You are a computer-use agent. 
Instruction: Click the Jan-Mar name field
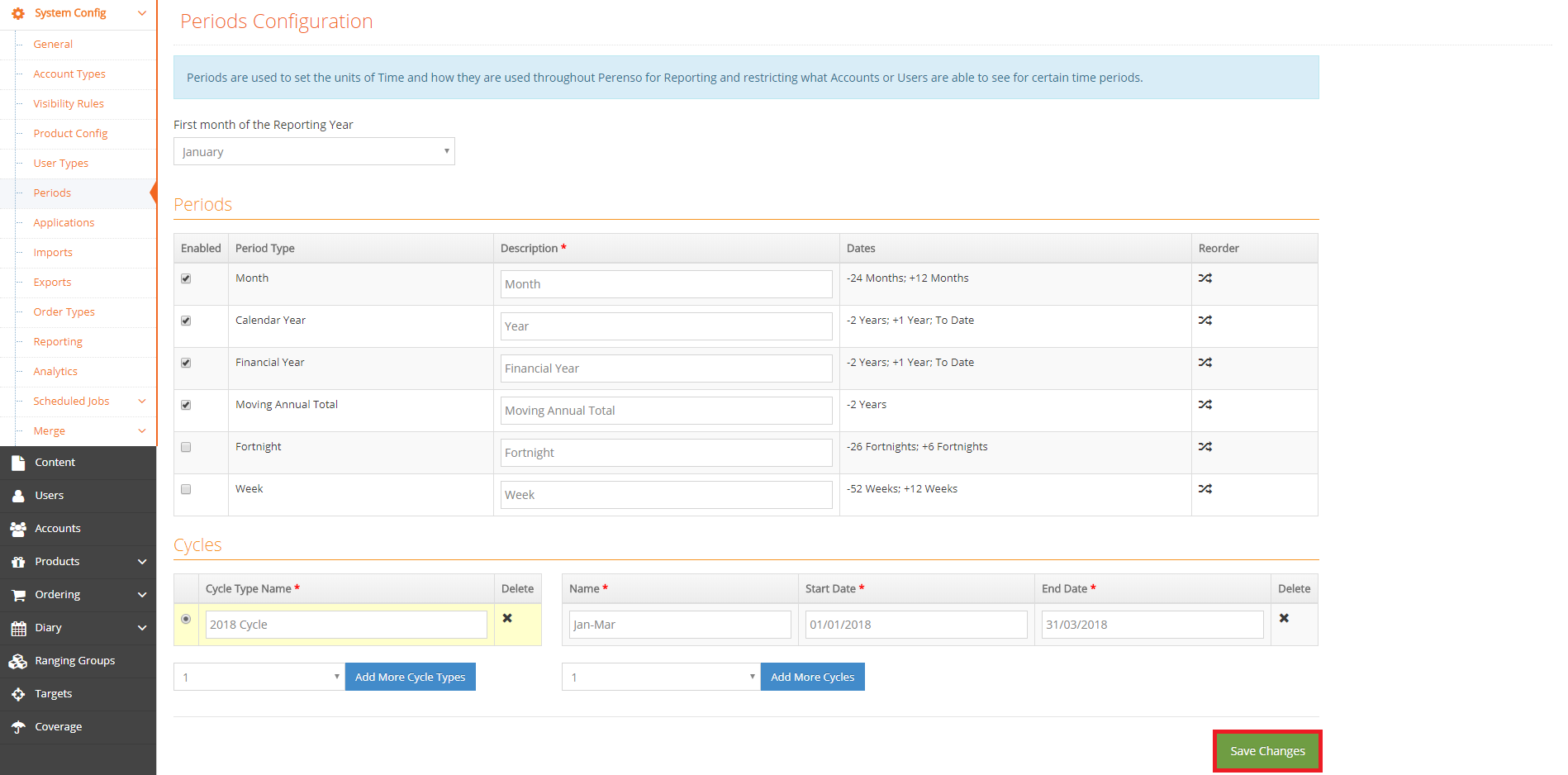680,625
